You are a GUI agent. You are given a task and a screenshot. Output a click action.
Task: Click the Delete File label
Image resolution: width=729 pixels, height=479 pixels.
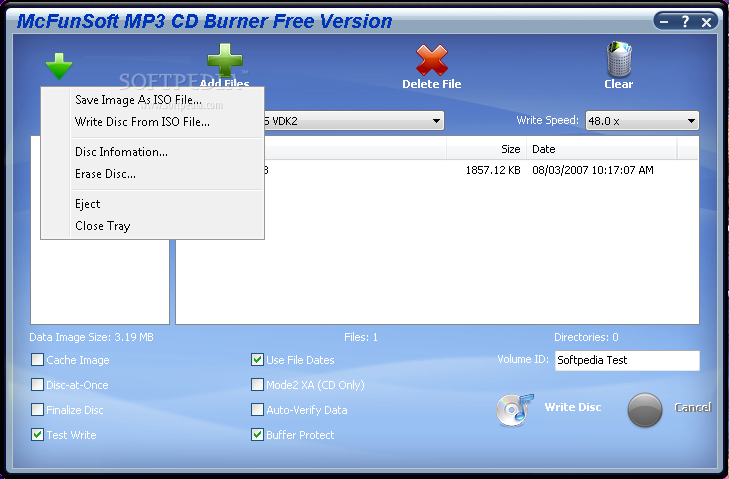[432, 84]
